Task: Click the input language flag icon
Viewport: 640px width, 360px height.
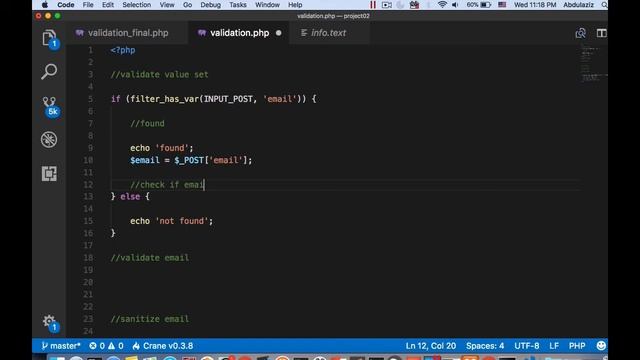Action: (502, 5)
